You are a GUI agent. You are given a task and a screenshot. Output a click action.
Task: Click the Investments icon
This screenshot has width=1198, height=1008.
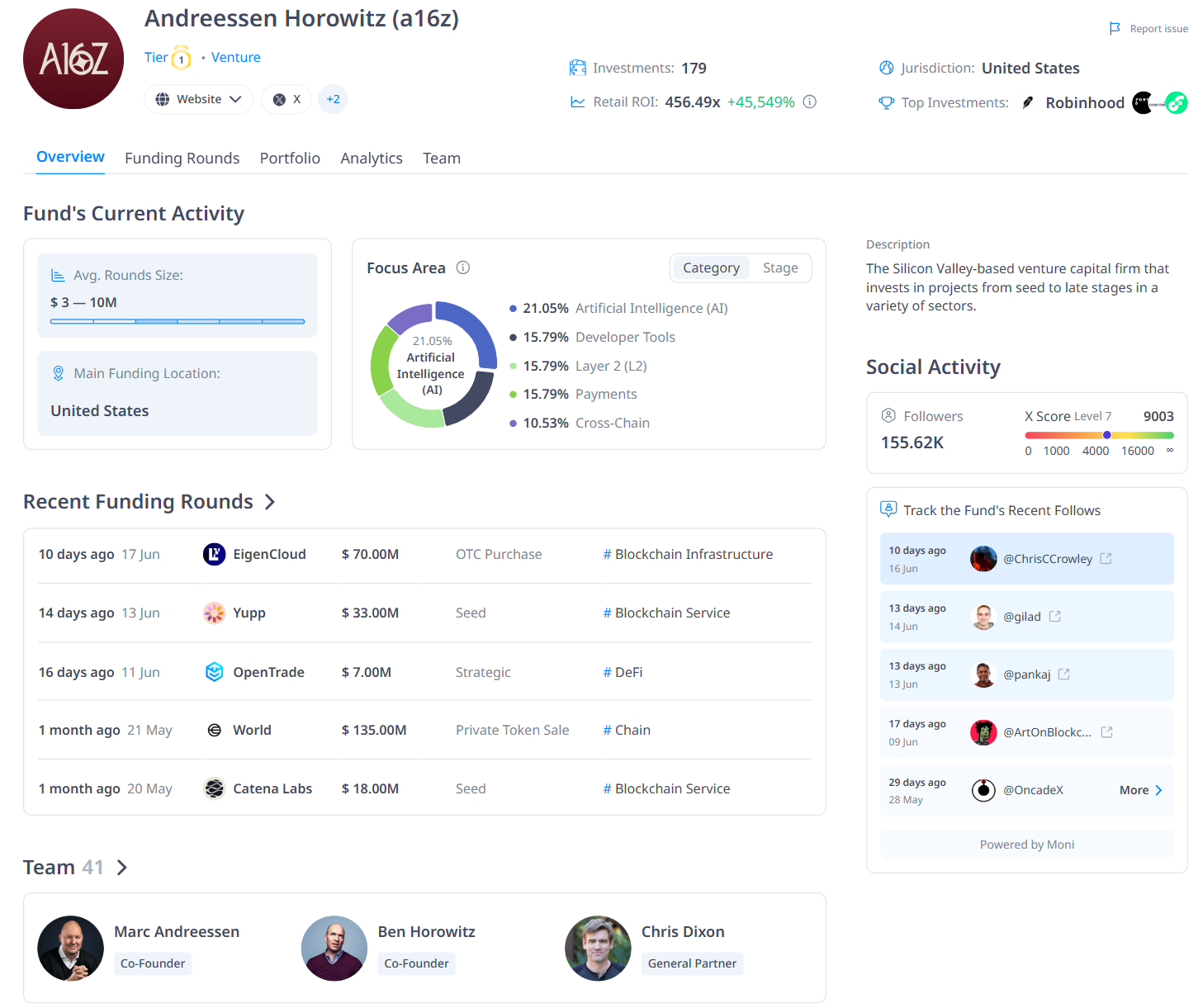[578, 68]
